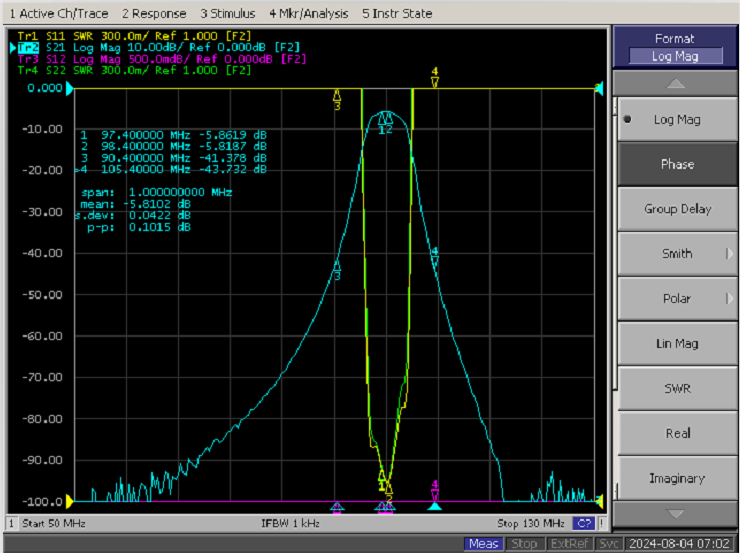Open the 5 Instr State menu

click(397, 14)
